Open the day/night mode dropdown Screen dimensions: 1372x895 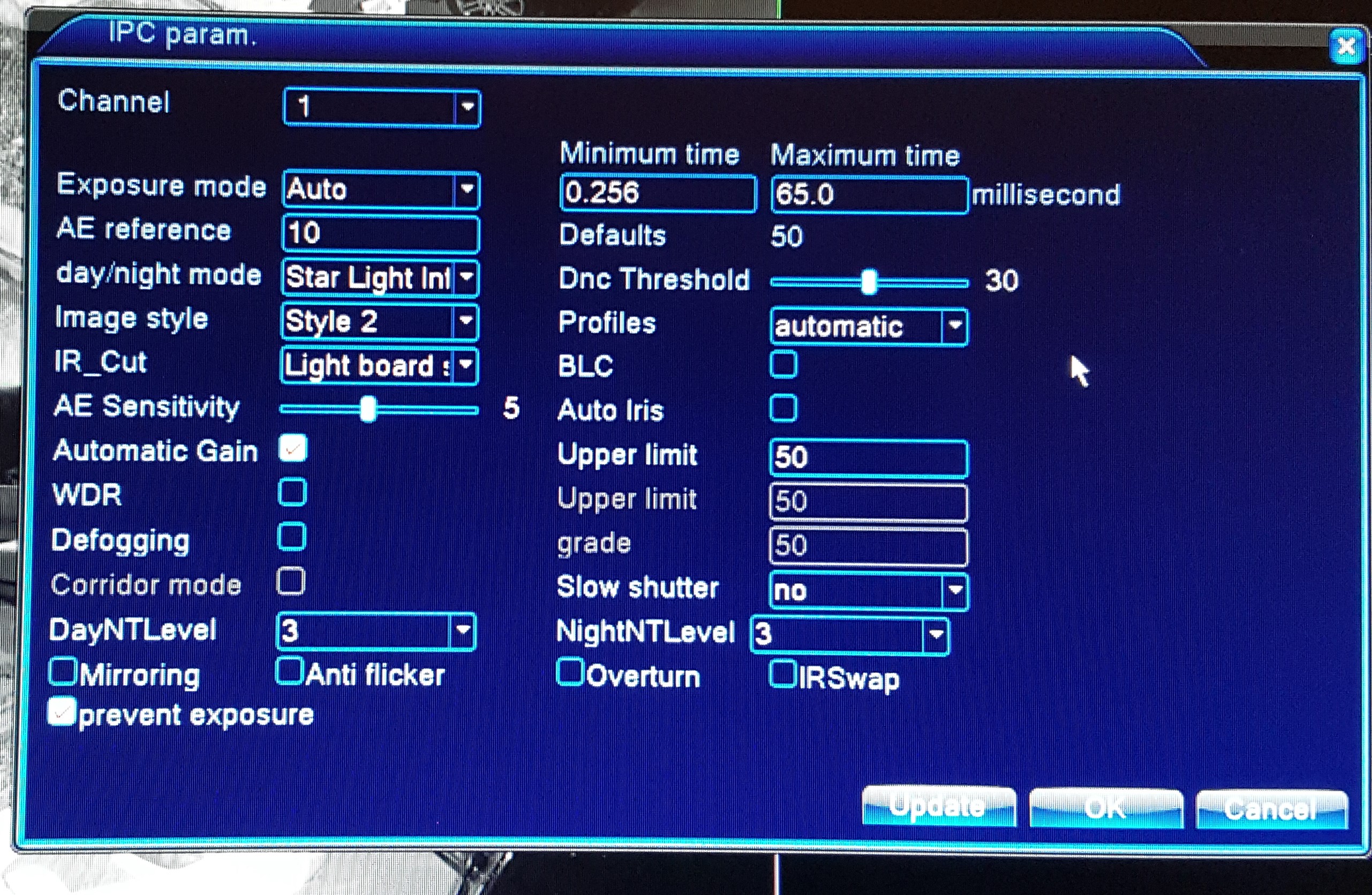coord(466,277)
